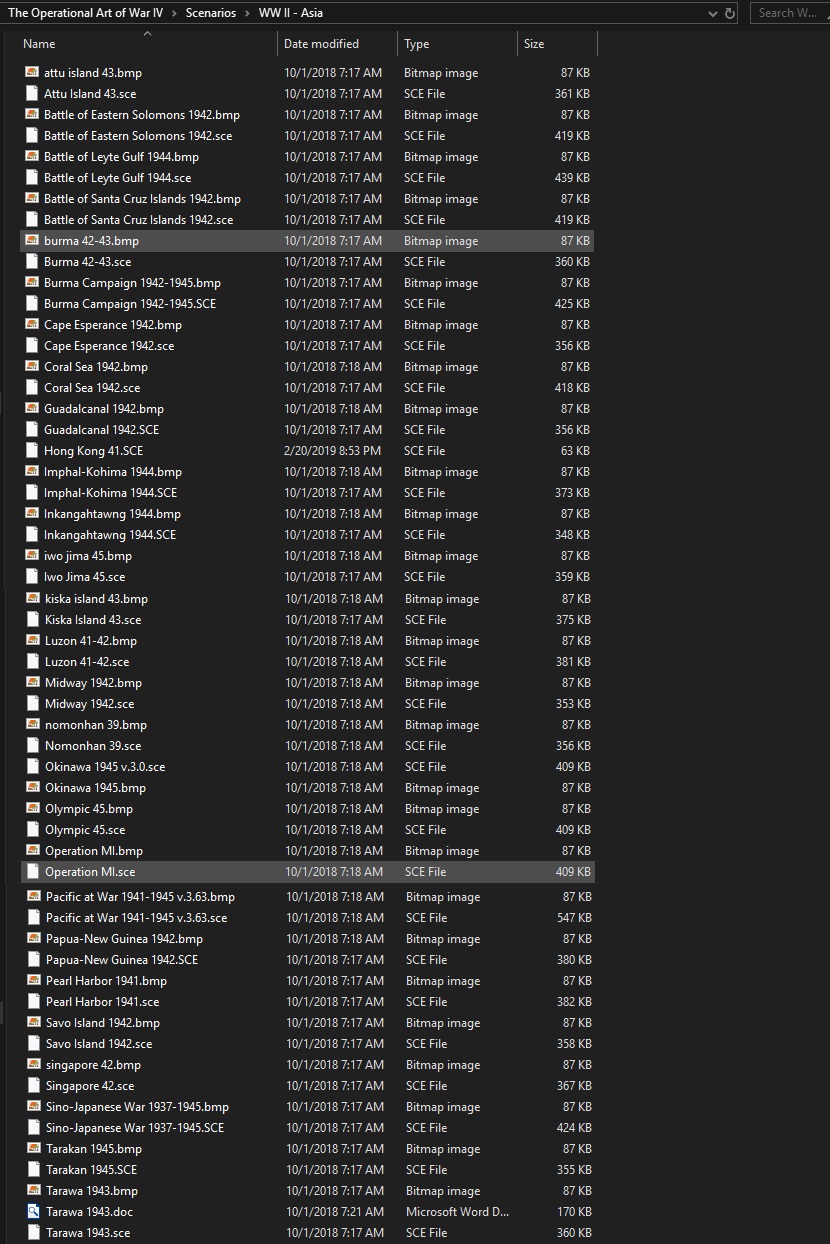Select file Burma 42-43.sce
The height and width of the screenshot is (1244, 830).
[x=87, y=262]
